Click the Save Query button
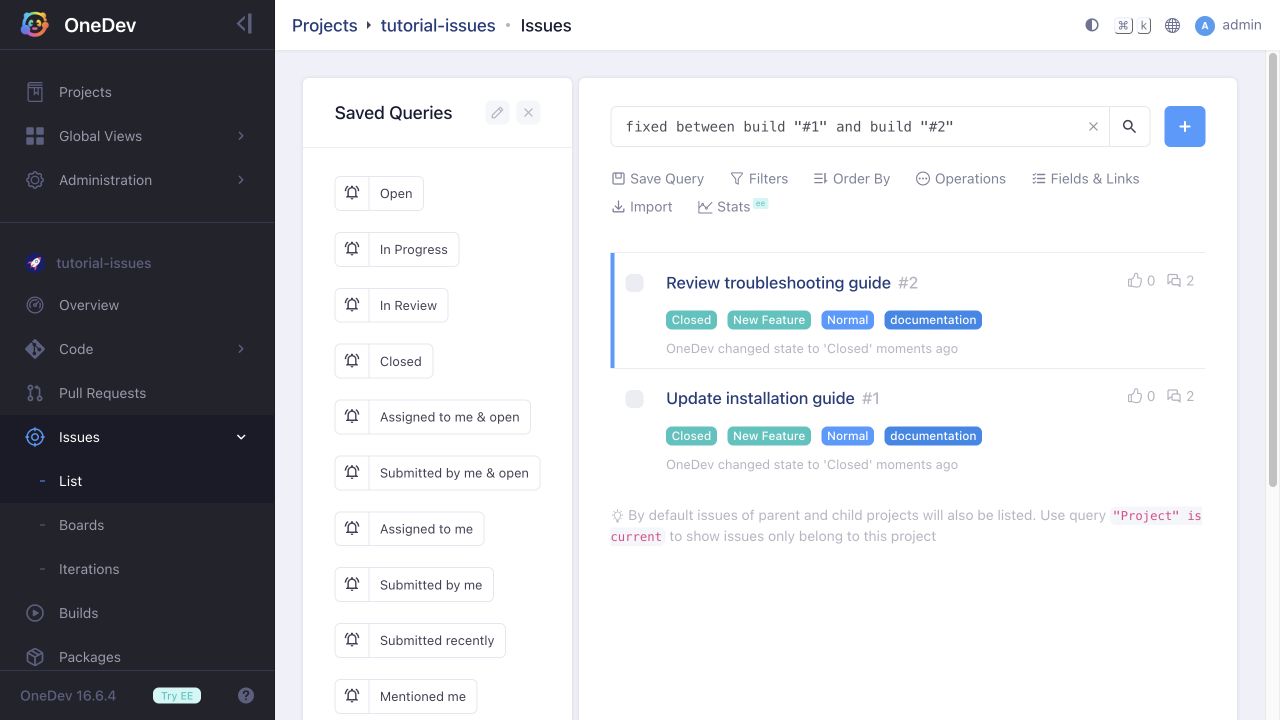This screenshot has width=1280, height=720. [658, 179]
